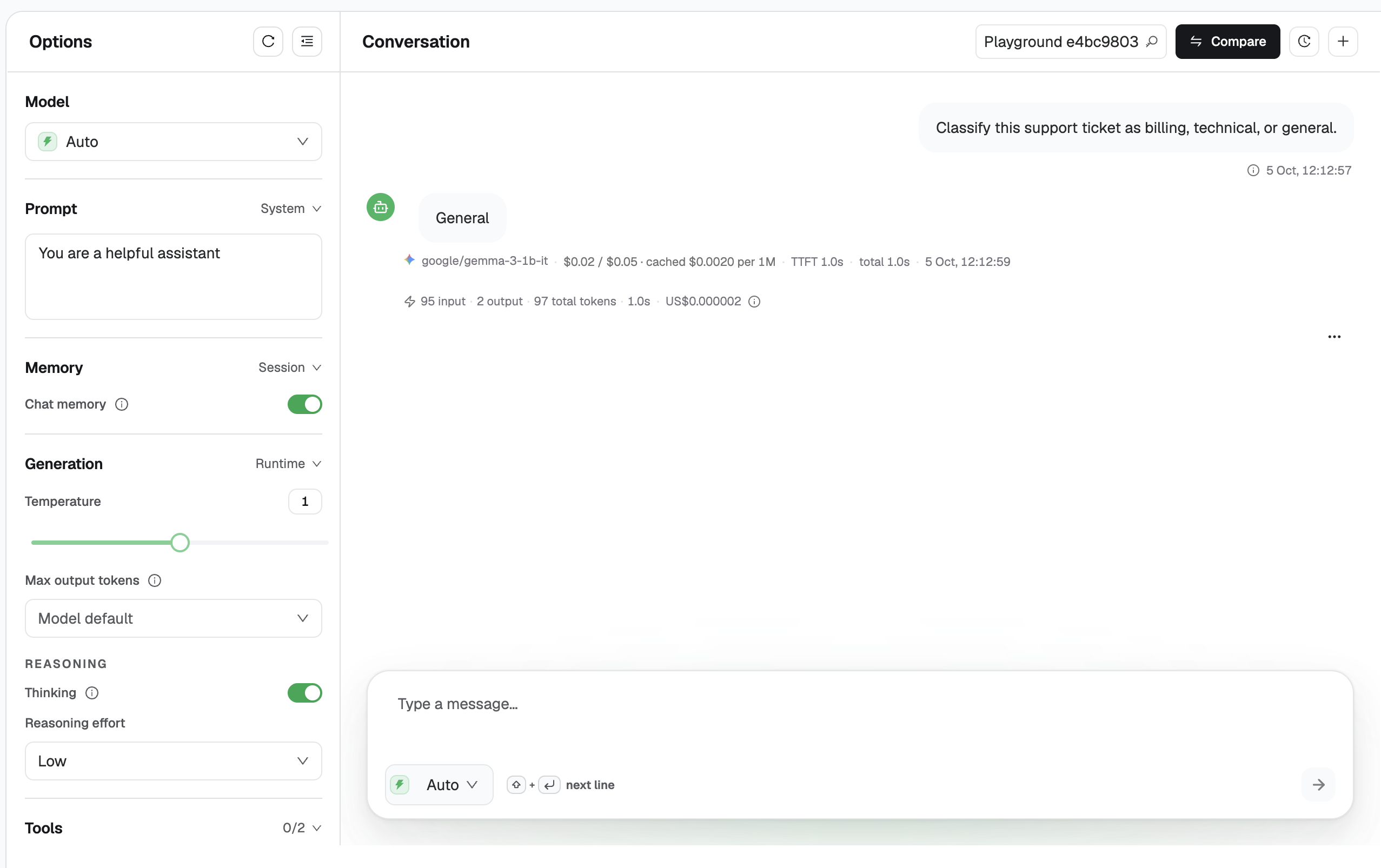Viewport: 1381px width, 868px height.
Task: Open info icon next to Chat memory
Action: (x=122, y=404)
